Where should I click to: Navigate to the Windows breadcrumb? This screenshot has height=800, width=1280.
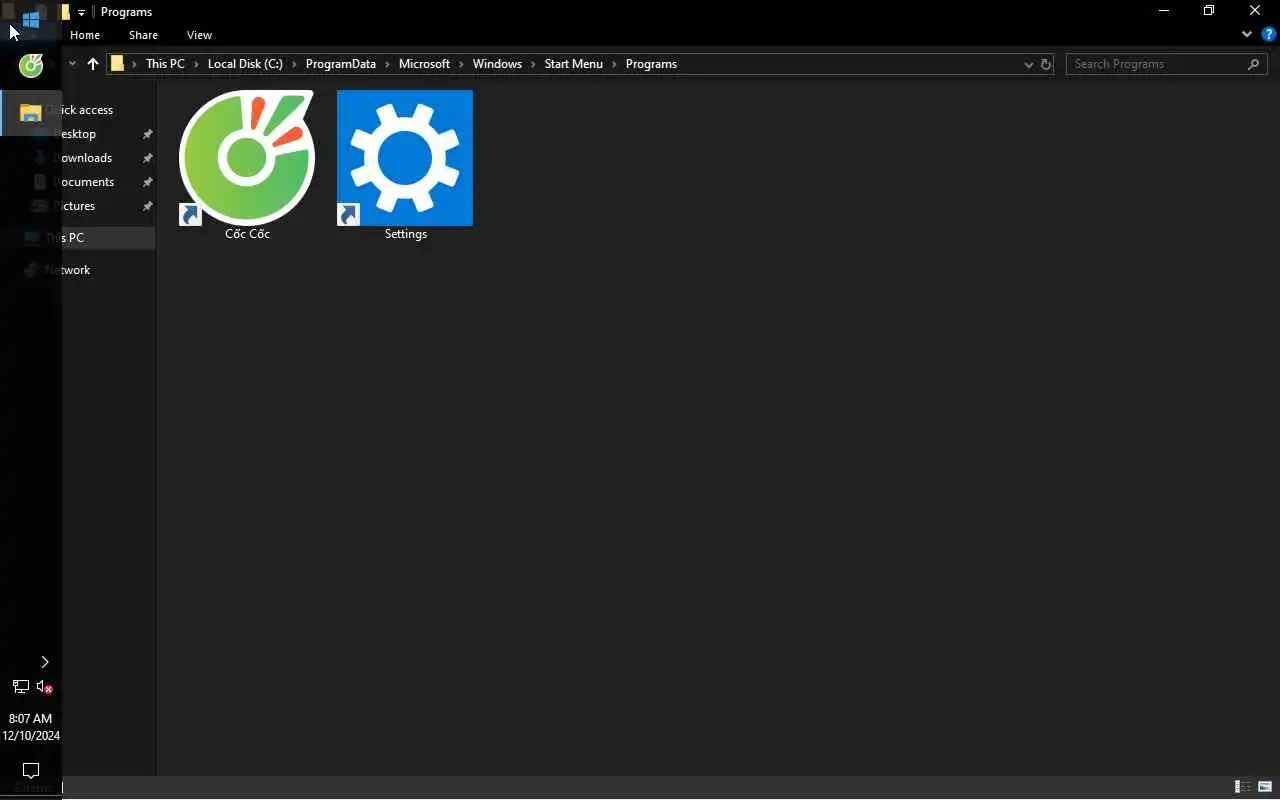point(497,64)
